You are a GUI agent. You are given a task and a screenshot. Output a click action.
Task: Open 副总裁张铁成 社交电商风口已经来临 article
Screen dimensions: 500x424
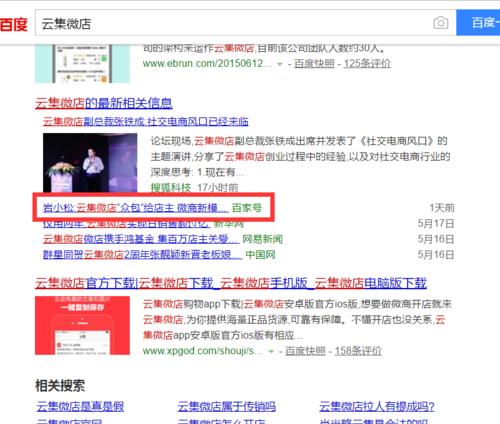tap(146, 121)
